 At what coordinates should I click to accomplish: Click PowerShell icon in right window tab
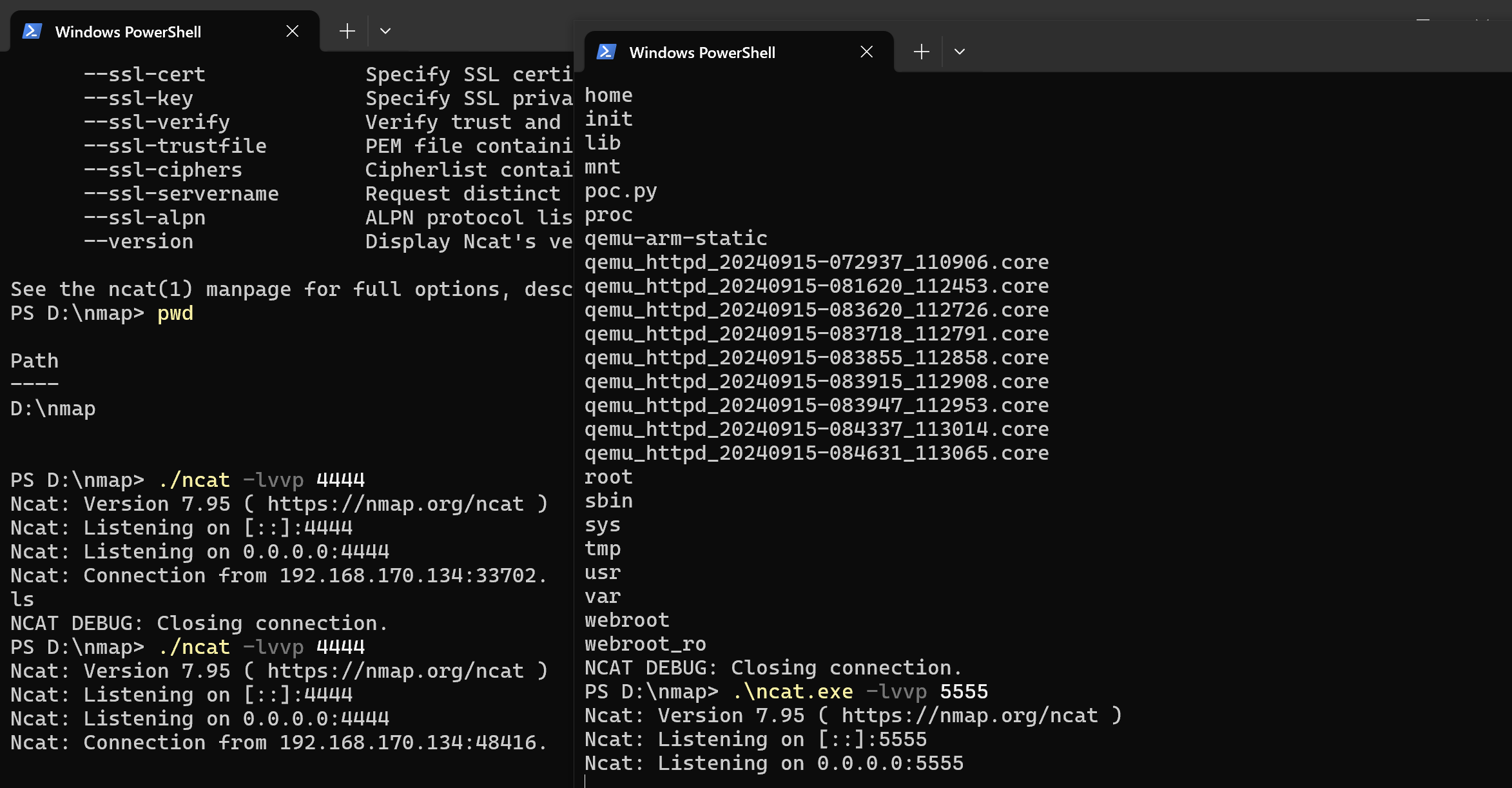point(606,52)
